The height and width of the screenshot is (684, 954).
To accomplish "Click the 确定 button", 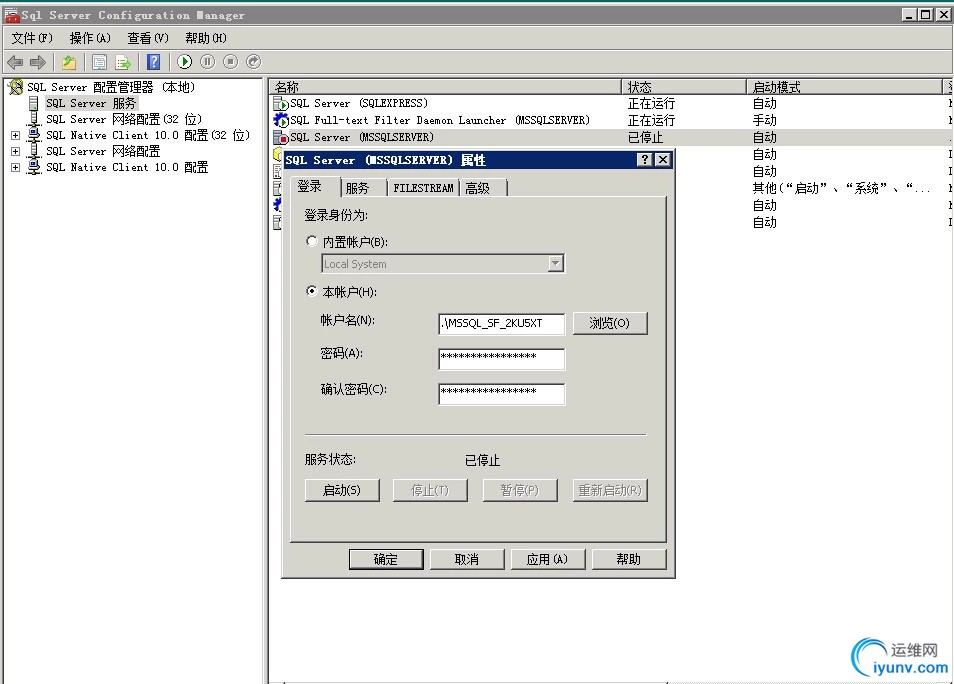I will (x=386, y=559).
